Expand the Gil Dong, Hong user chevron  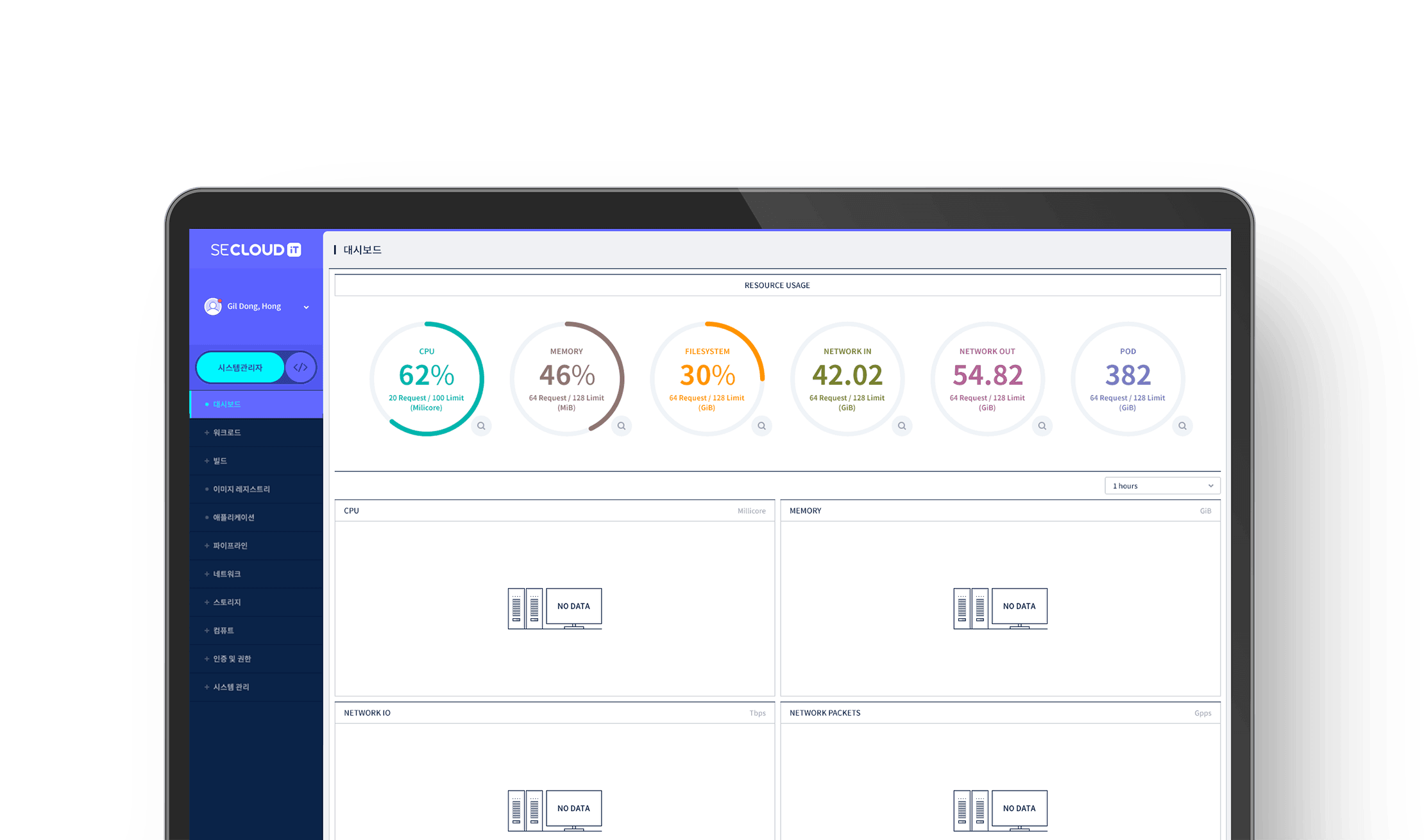306,307
